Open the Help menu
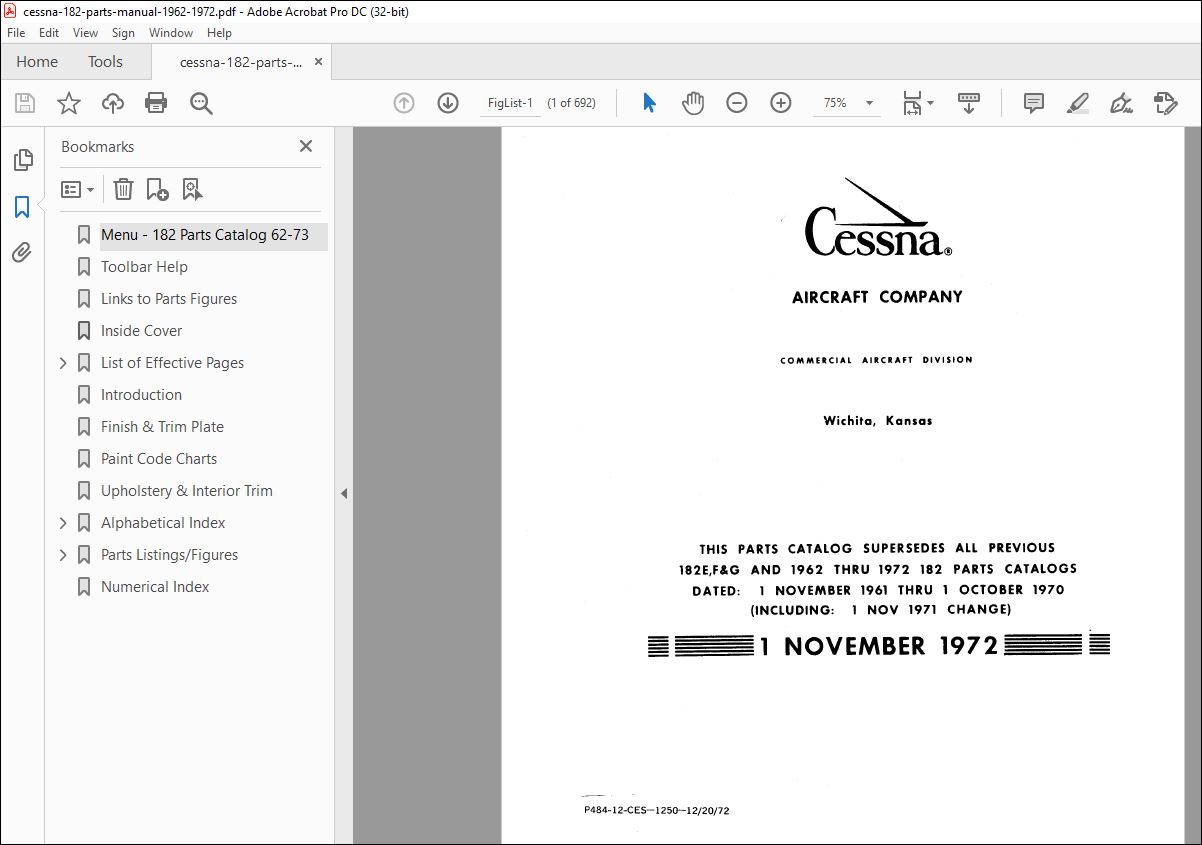 pos(219,33)
